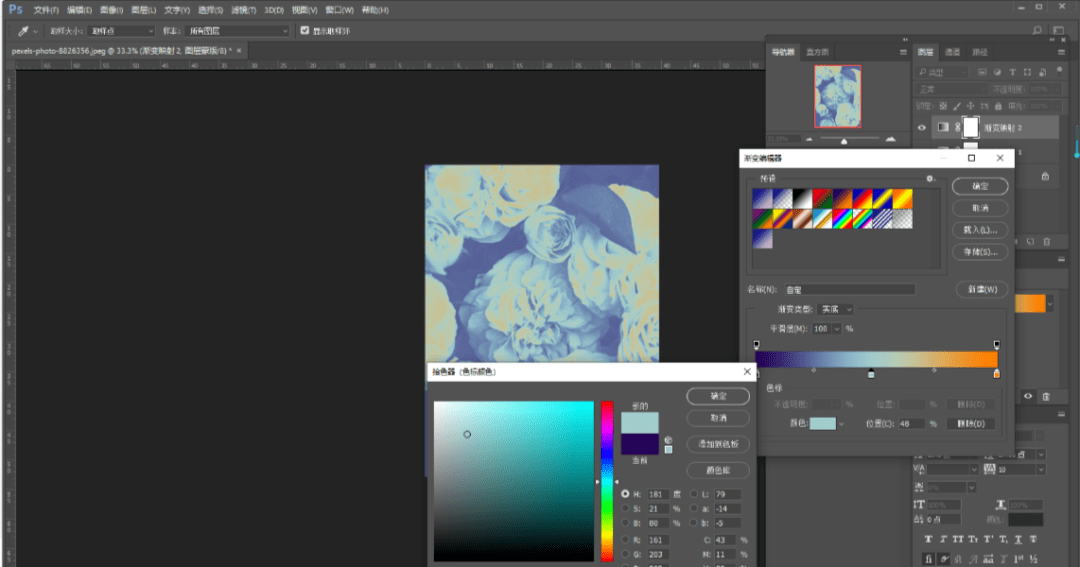Open the color stop color dropdown arrow
The height and width of the screenshot is (567, 1080).
[x=841, y=424]
